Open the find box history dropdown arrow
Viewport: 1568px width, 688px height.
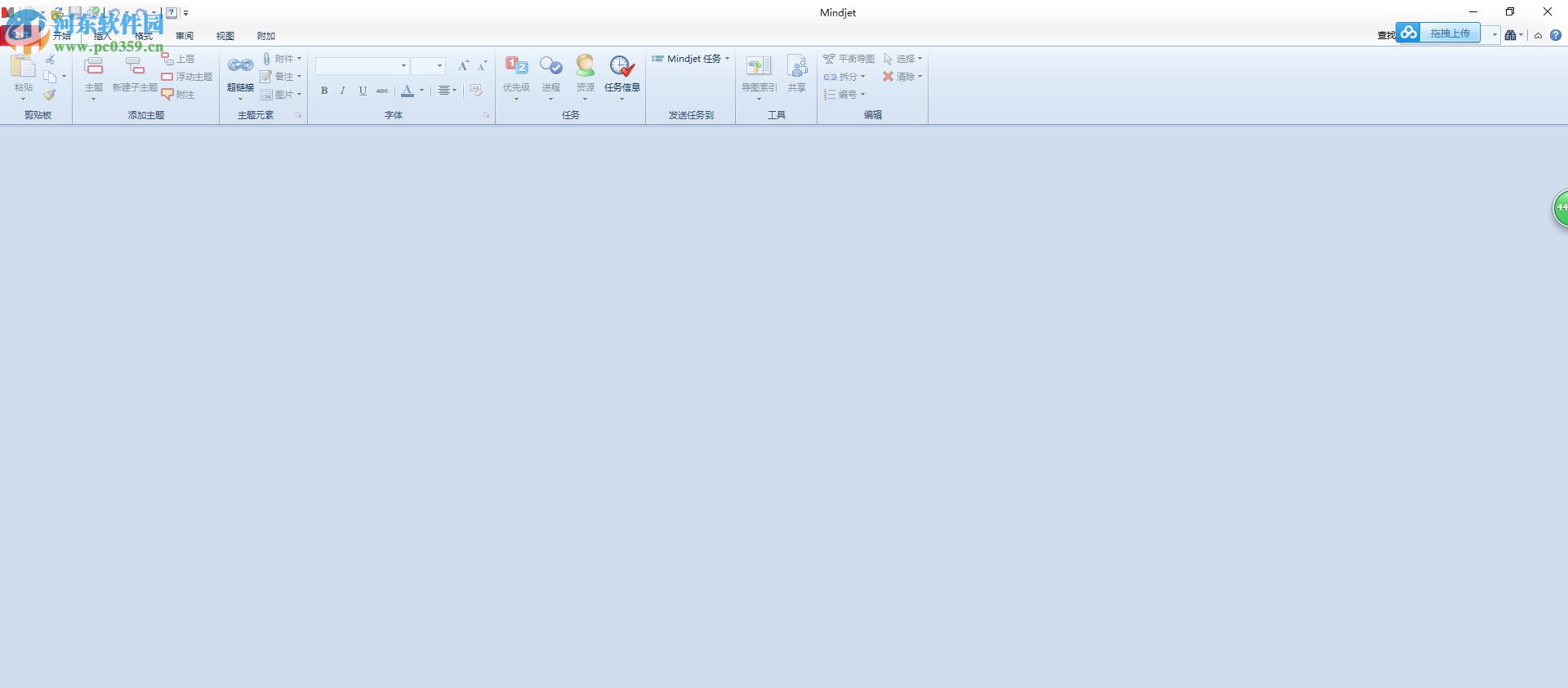(1494, 35)
